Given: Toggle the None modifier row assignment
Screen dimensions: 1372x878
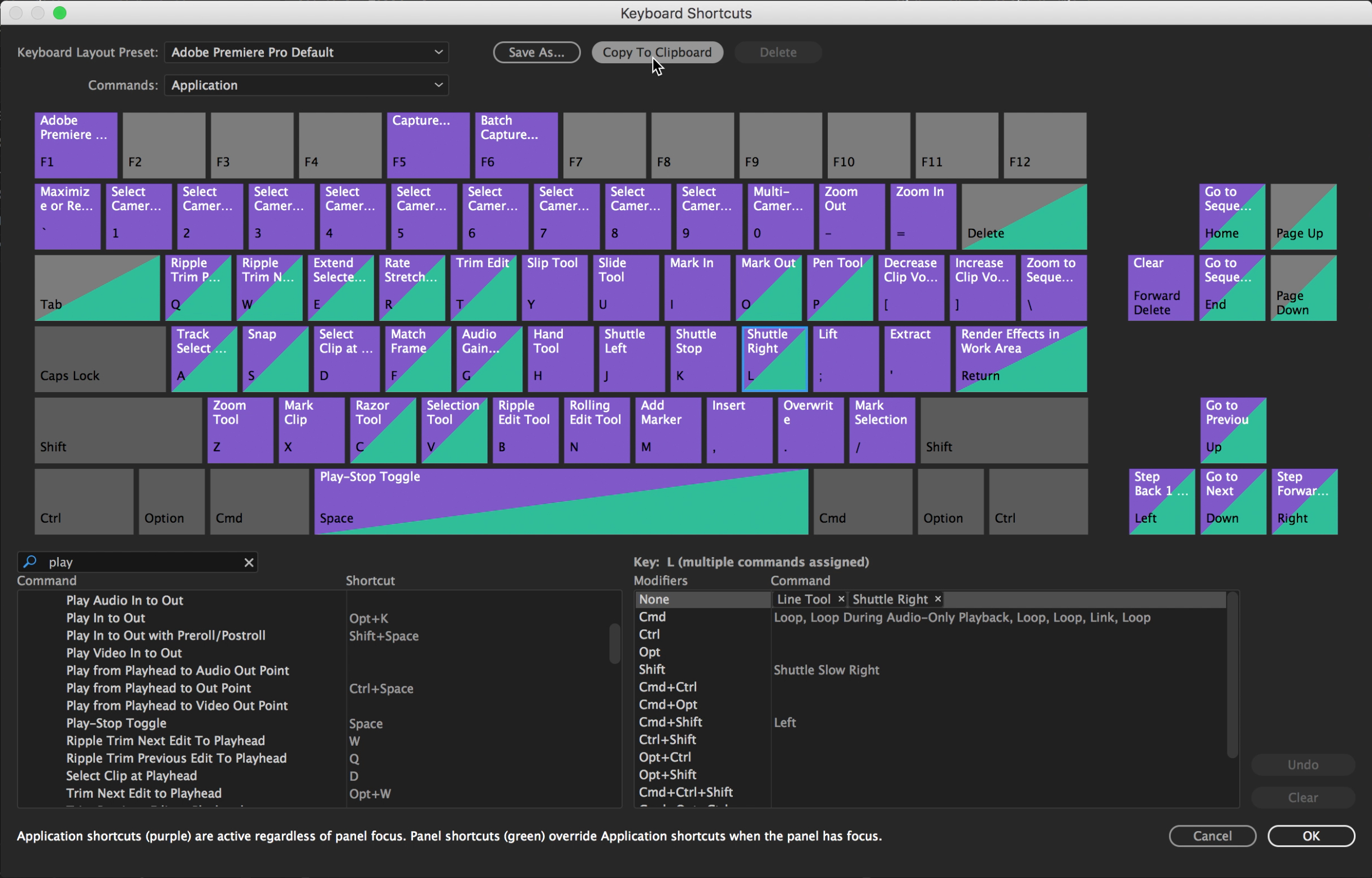Looking at the screenshot, I should [654, 598].
